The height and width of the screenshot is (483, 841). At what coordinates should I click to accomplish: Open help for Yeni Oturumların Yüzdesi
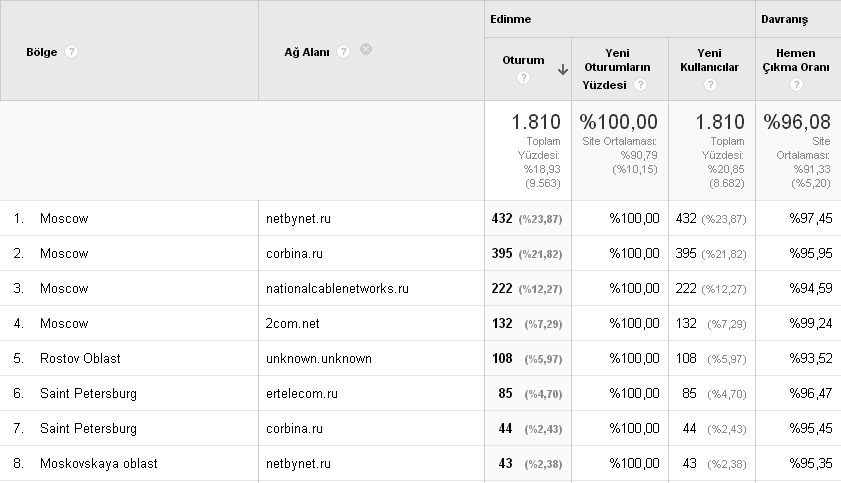tap(640, 85)
